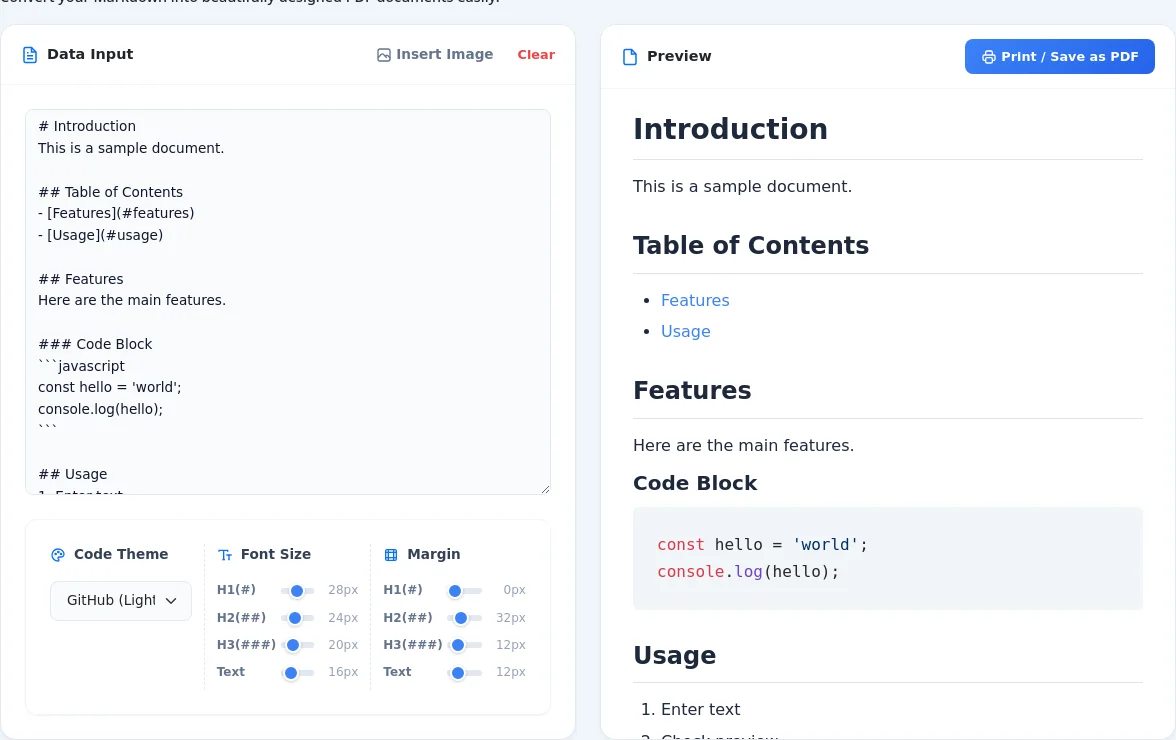This screenshot has width=1176, height=740.
Task: Click inside the markdown text area
Action: tap(288, 302)
